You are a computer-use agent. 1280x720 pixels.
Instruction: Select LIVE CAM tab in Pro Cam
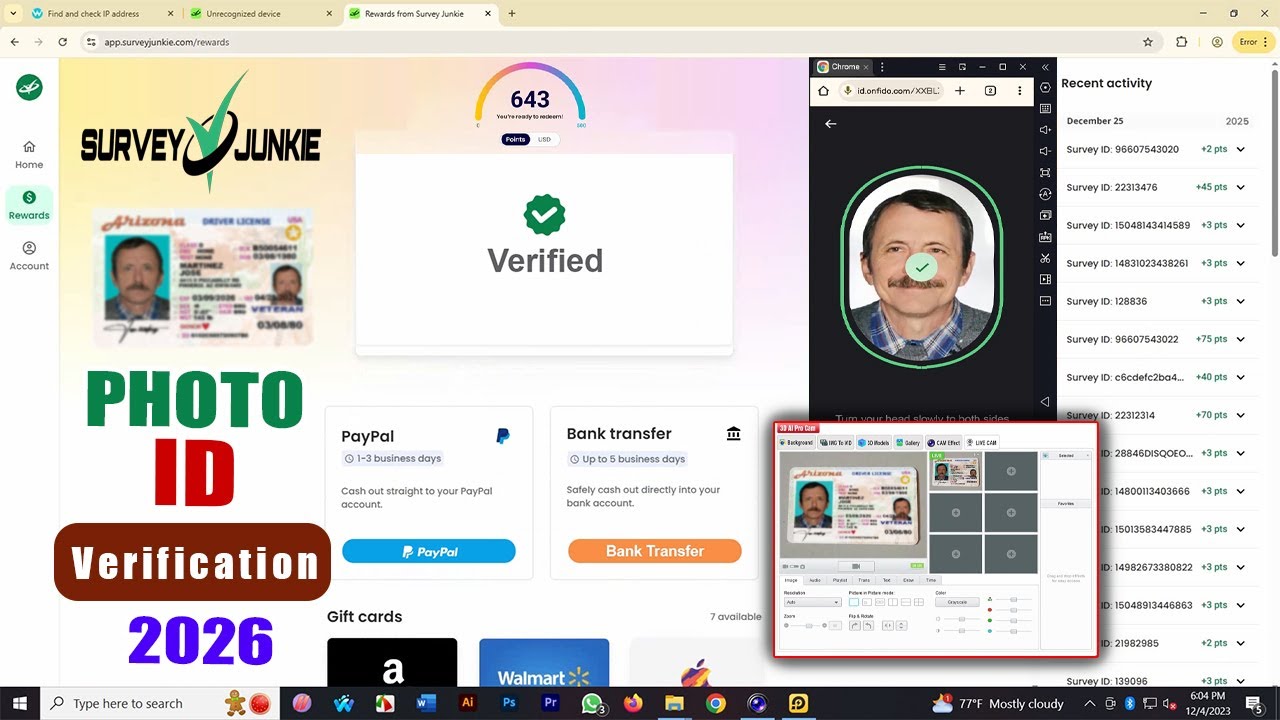[x=982, y=443]
